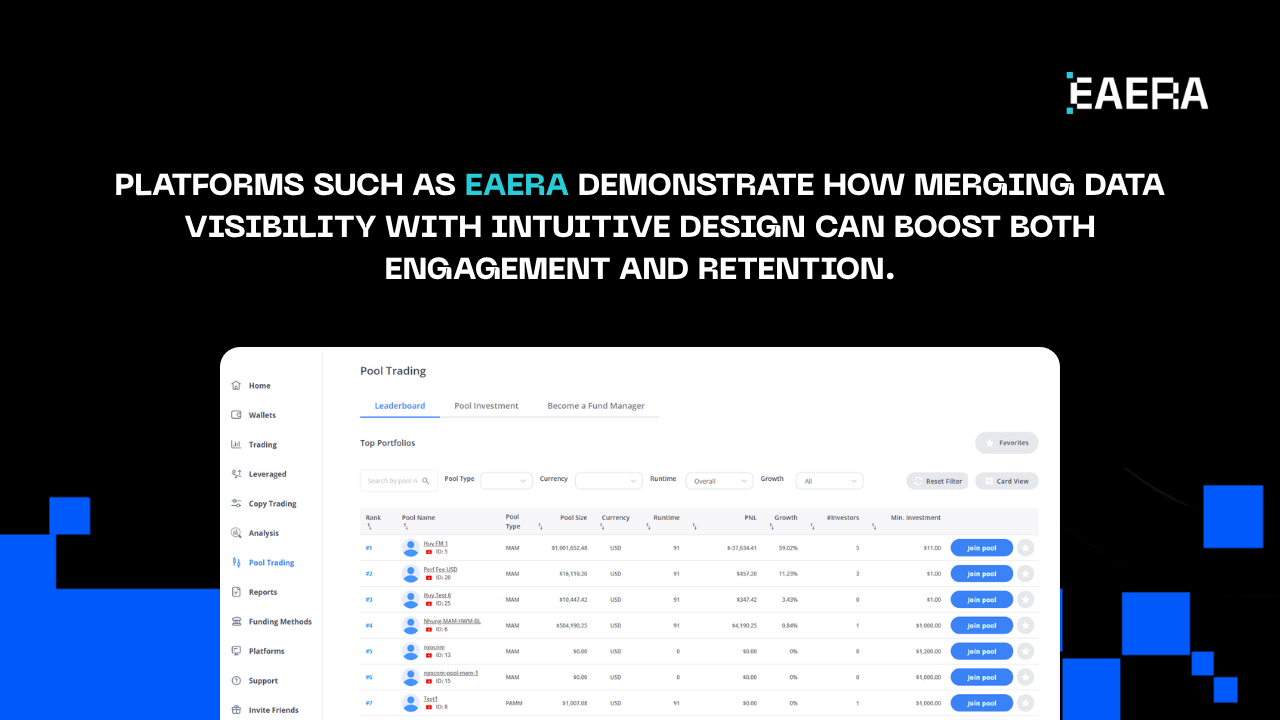Click the Trading chart icon in sidebar
The image size is (1280, 720).
pos(238,444)
